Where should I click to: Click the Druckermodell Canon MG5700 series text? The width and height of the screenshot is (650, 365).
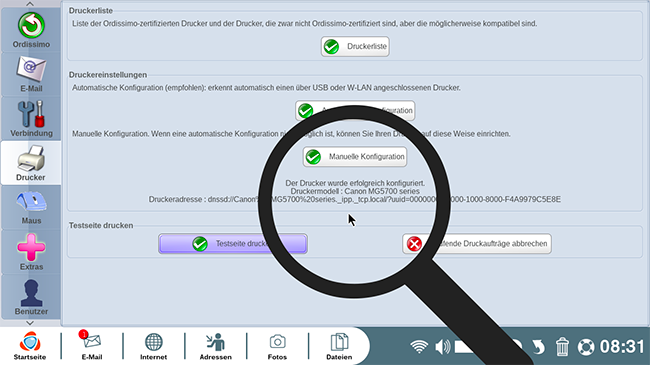click(355, 191)
